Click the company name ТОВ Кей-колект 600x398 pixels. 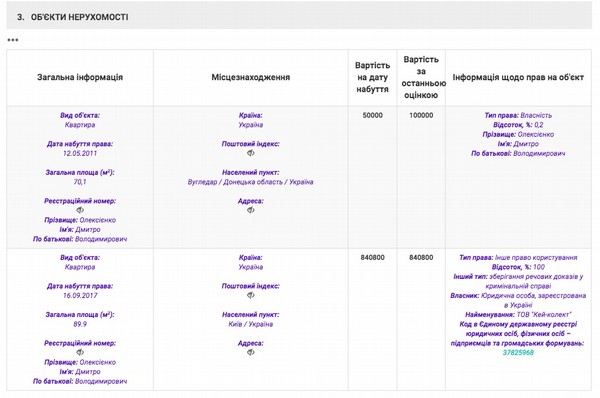tap(544, 315)
